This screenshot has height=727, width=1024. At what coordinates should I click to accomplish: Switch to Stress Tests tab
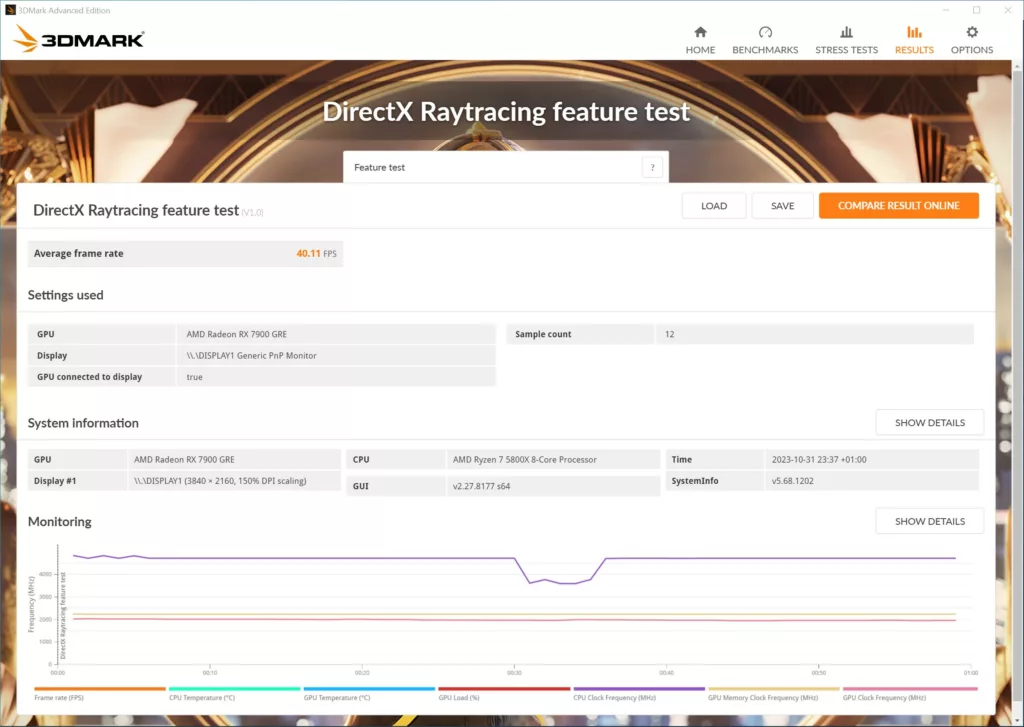click(846, 40)
